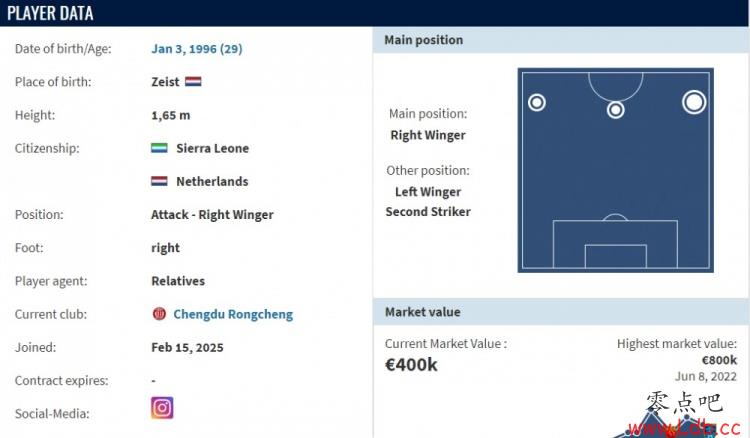Click the Relatives player agent text
750x438 pixels.
[178, 281]
